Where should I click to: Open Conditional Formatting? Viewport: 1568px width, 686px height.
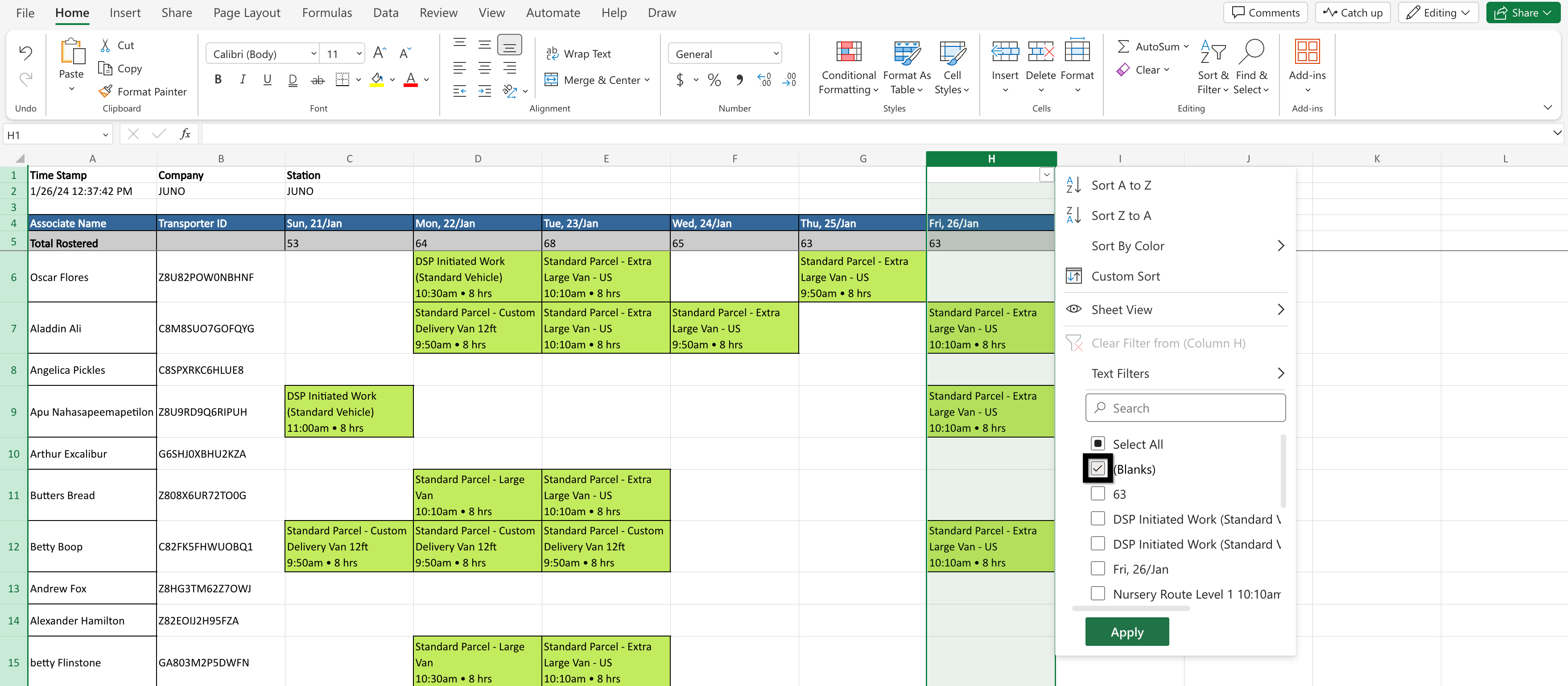coord(849,67)
